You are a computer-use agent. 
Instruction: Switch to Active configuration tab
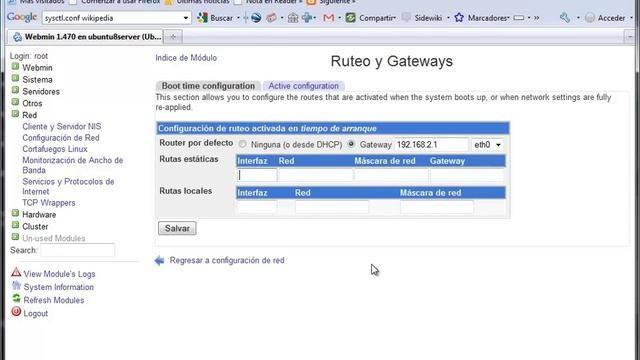[x=303, y=86]
